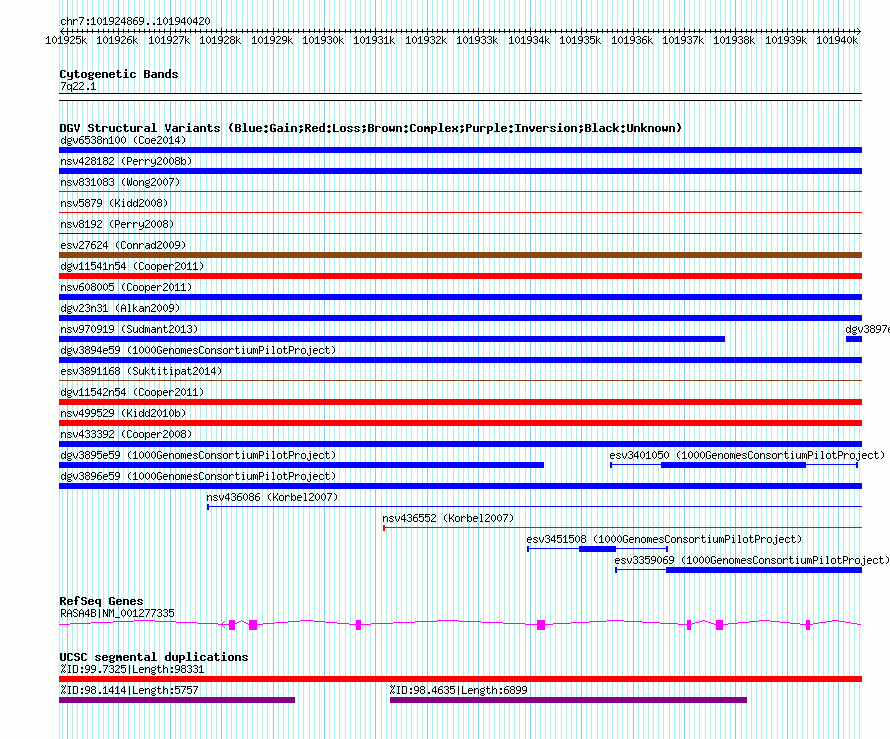Open the RefSeq Genes track title

click(101, 601)
